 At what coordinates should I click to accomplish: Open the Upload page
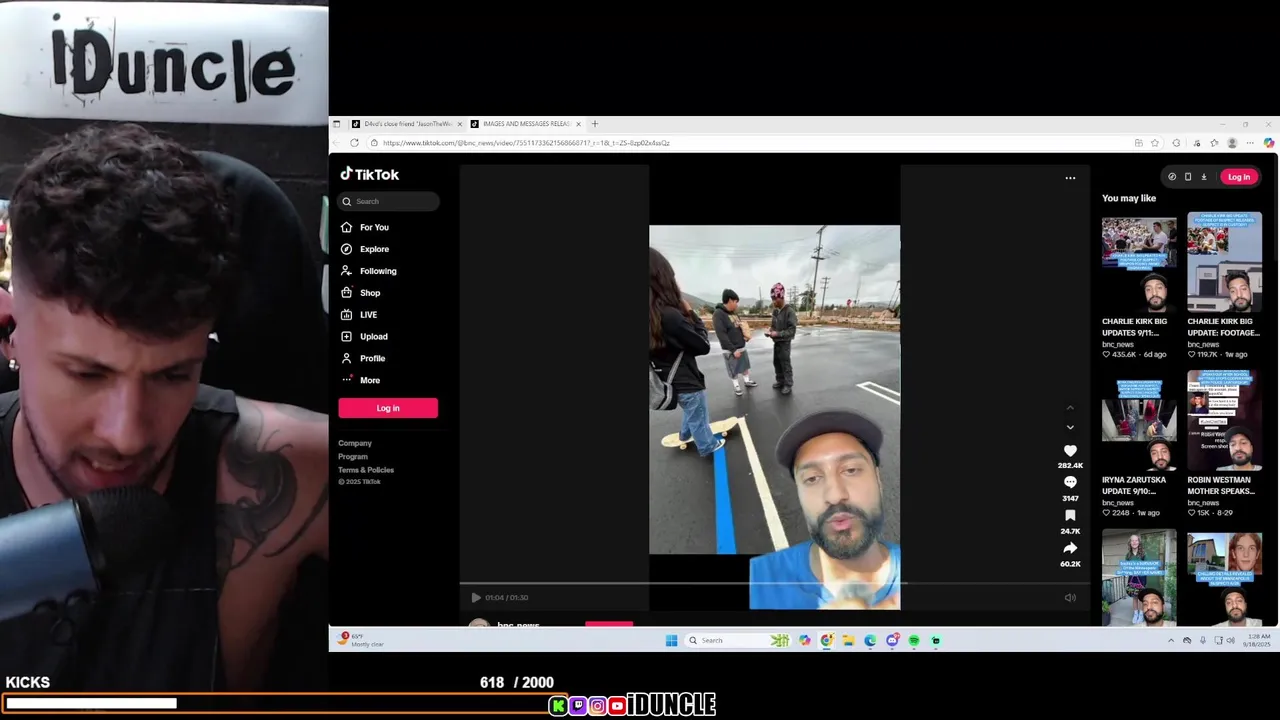pyautogui.click(x=364, y=337)
